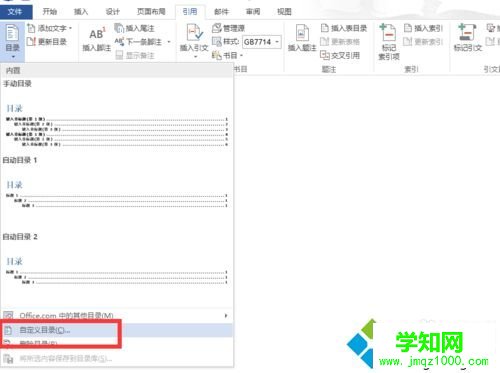Image resolution: width=500 pixels, height=373 pixels.
Task: Click the 管理源 manage sources icon
Action: coord(217,28)
